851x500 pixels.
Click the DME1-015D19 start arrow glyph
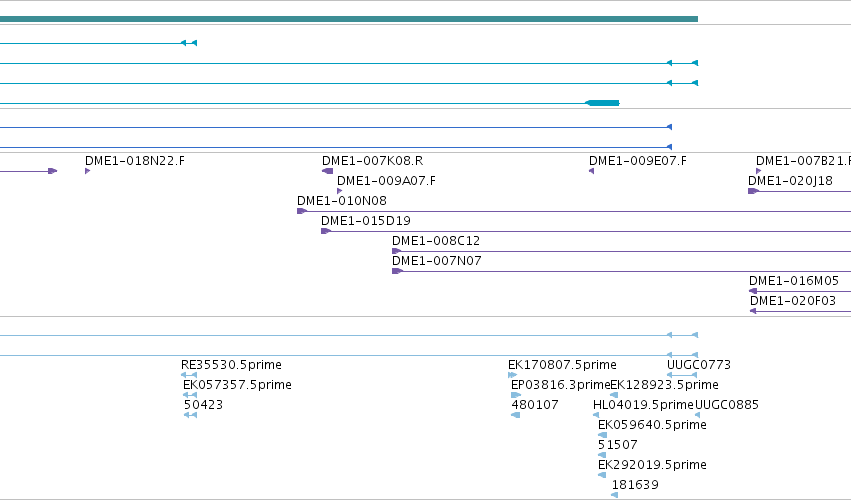[x=326, y=231]
